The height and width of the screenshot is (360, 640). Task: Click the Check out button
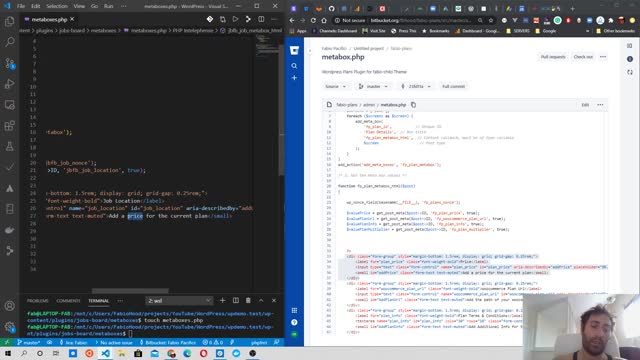pyautogui.click(x=583, y=57)
